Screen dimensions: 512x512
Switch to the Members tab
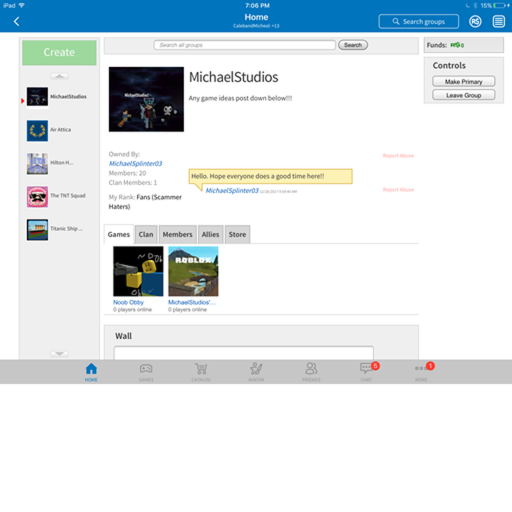pyautogui.click(x=177, y=234)
